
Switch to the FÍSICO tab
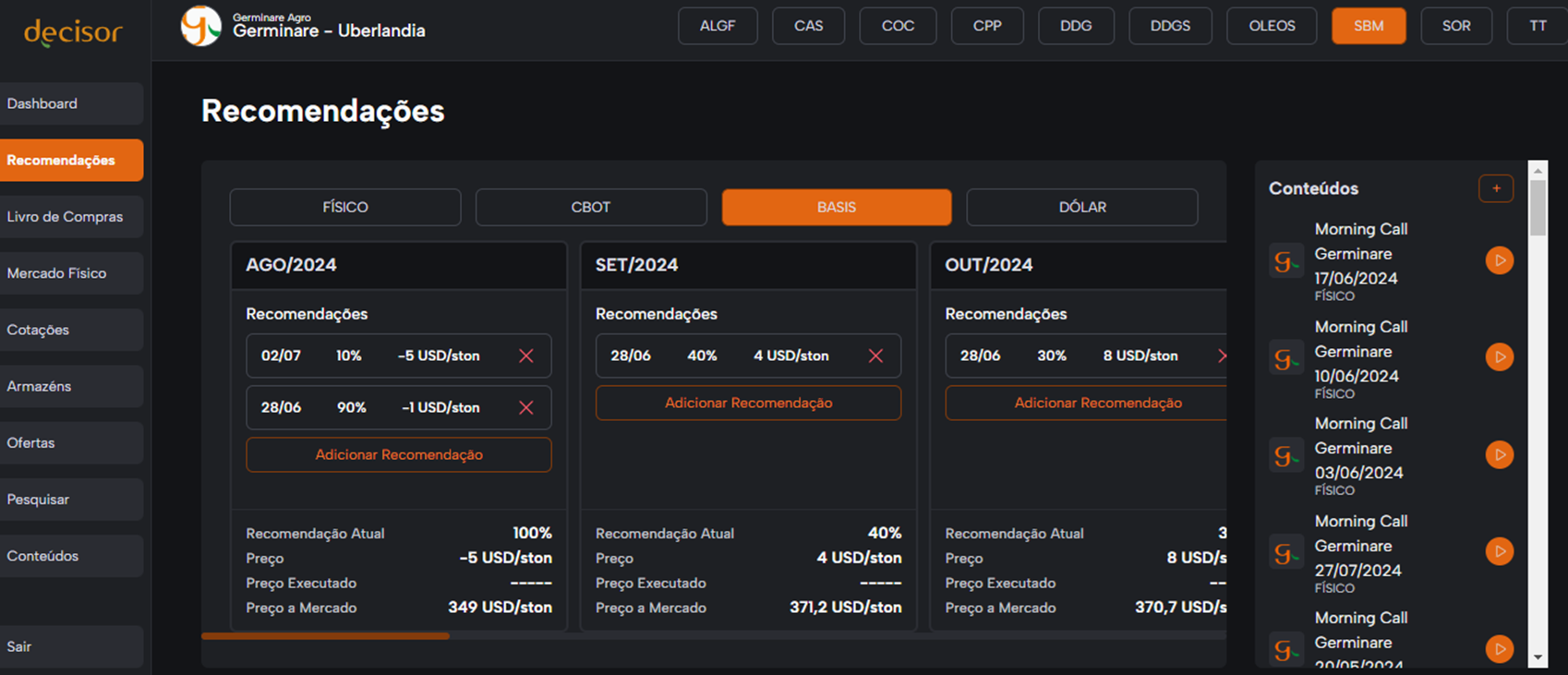[x=345, y=207]
